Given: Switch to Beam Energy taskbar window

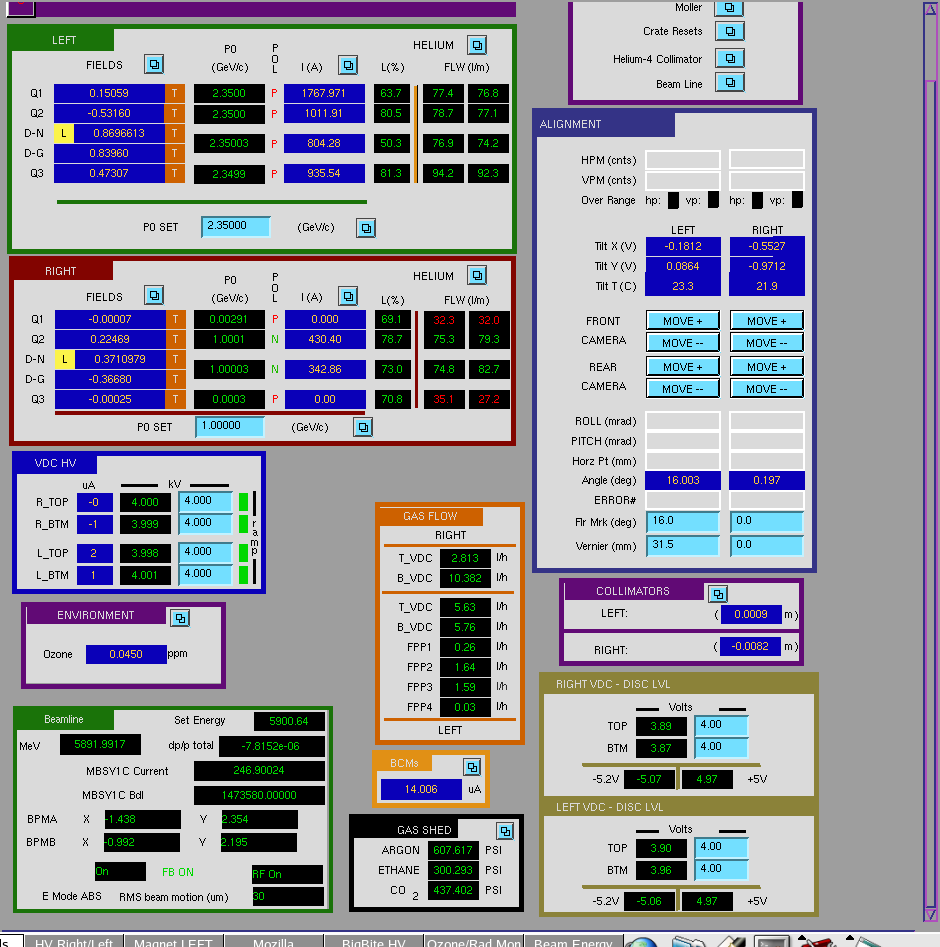Looking at the screenshot, I should point(573,941).
